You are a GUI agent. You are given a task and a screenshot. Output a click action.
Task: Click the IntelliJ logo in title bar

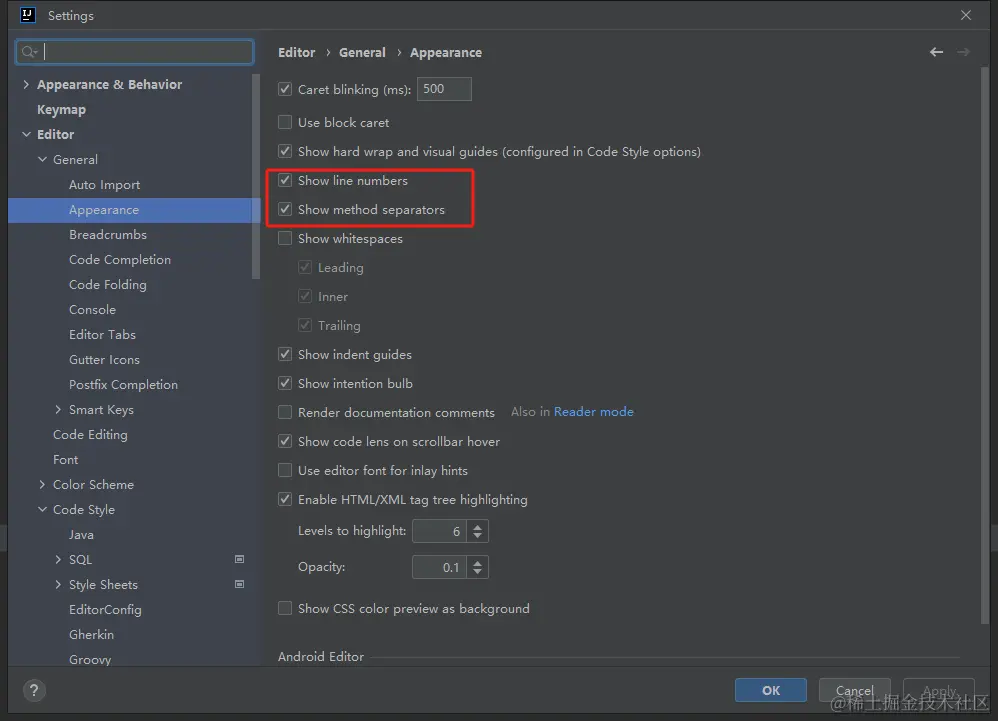coord(27,15)
